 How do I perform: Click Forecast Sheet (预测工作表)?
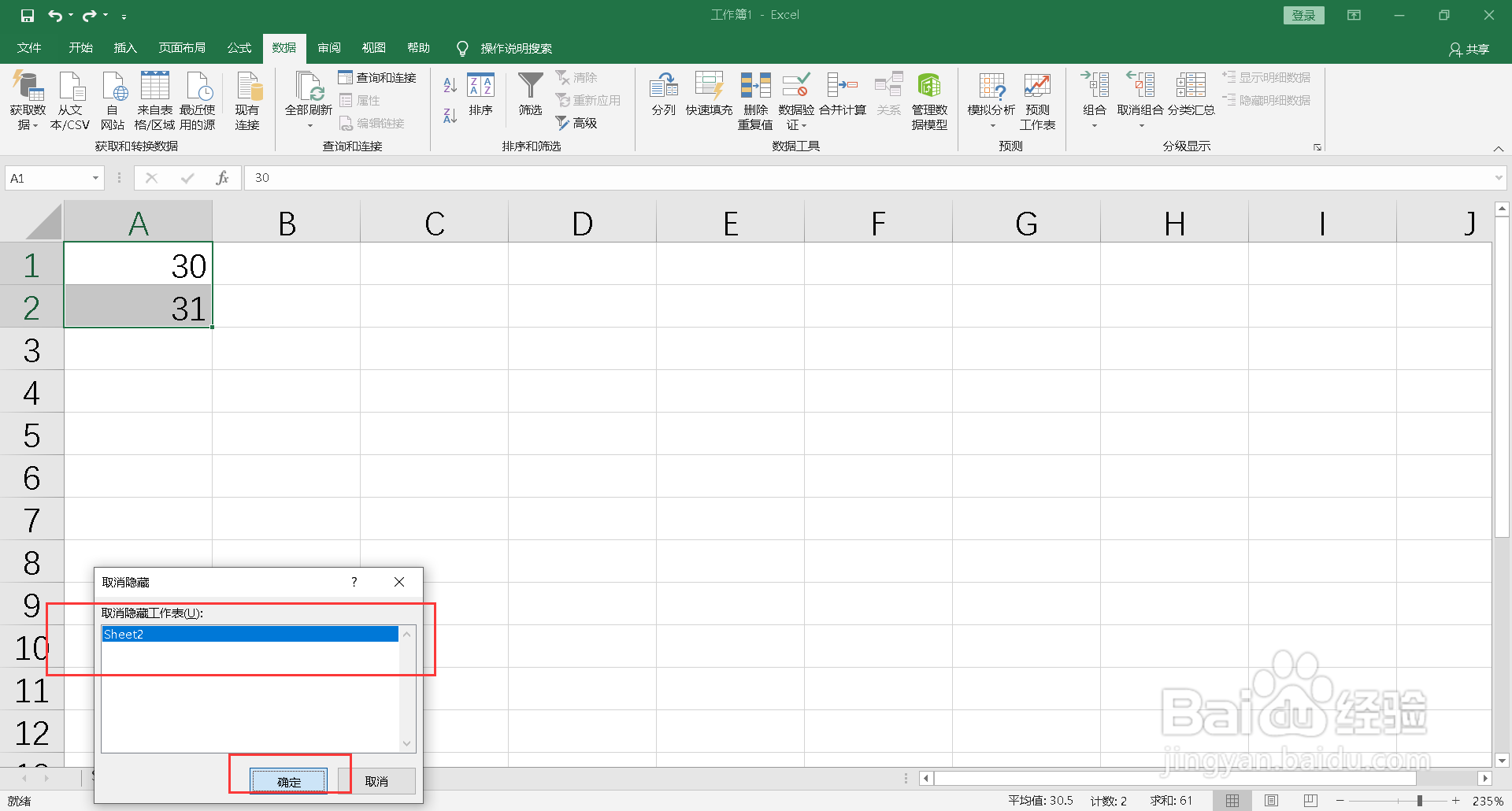click(1037, 101)
